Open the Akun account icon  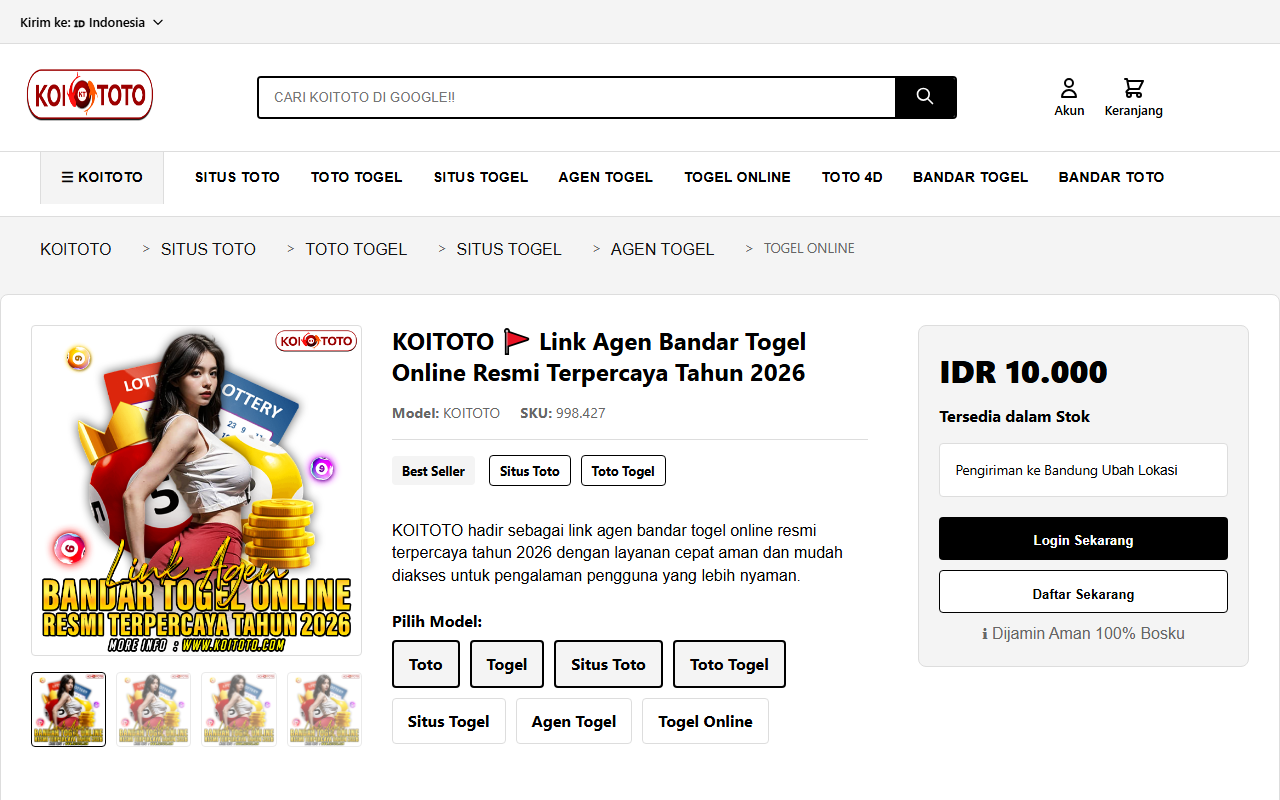(x=1069, y=97)
